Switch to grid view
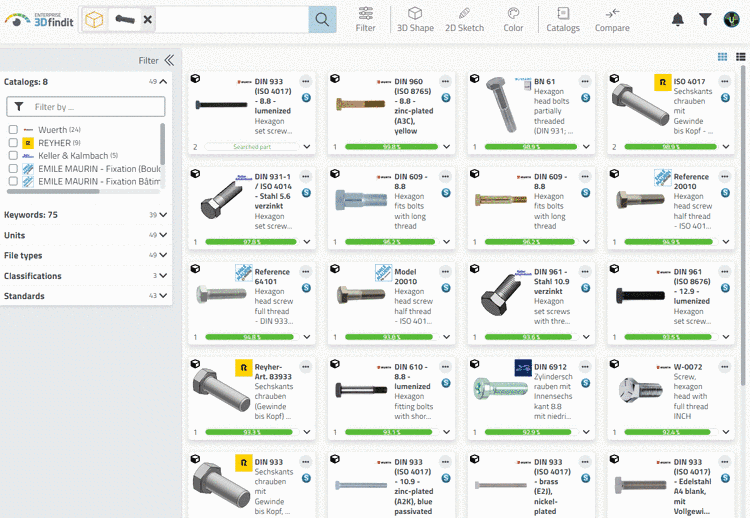This screenshot has height=518, width=750. pos(723,57)
